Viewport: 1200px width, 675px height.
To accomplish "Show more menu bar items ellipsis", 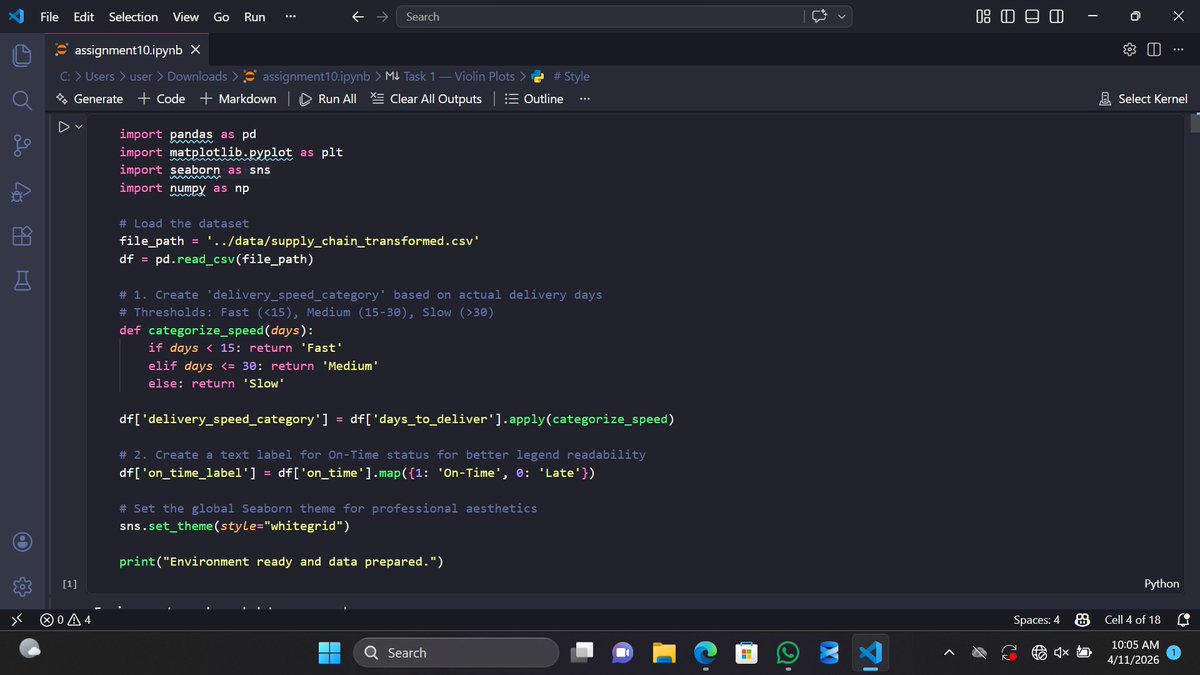I will (x=290, y=16).
